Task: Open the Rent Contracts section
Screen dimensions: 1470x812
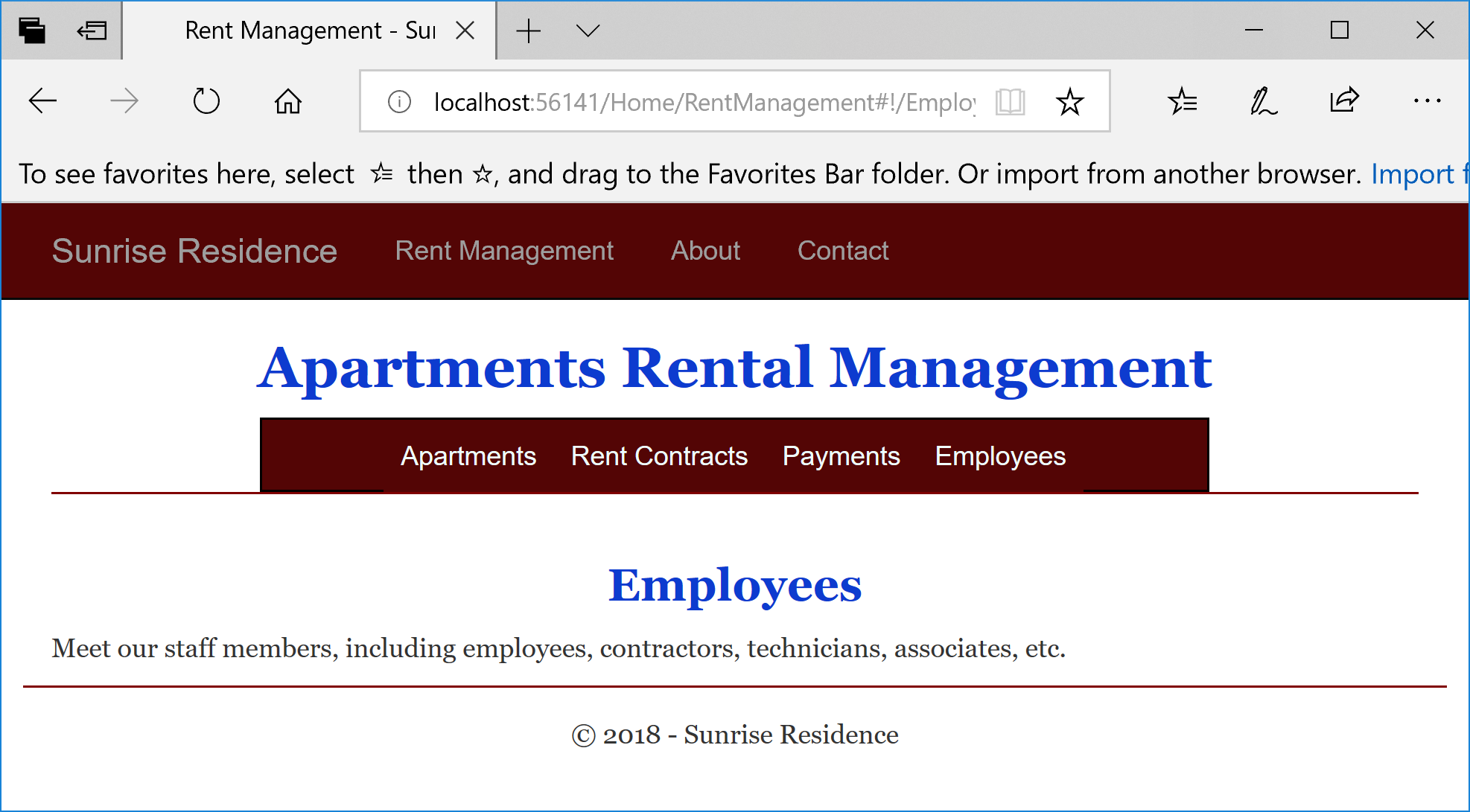Action: click(659, 456)
